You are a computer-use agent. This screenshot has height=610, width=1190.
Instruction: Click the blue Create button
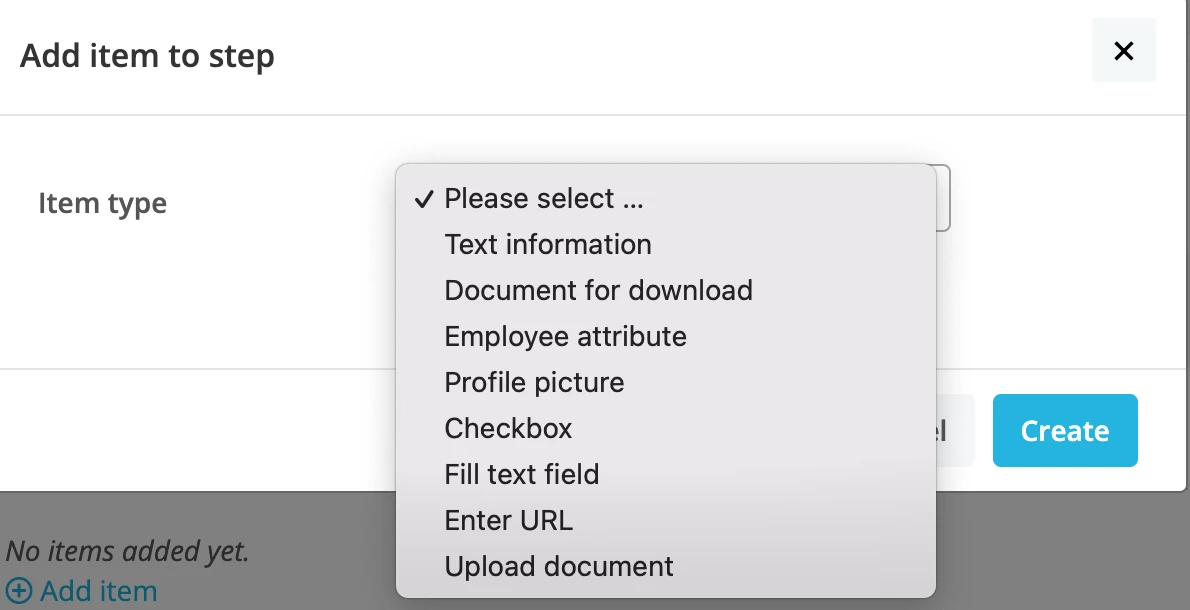pos(1065,430)
